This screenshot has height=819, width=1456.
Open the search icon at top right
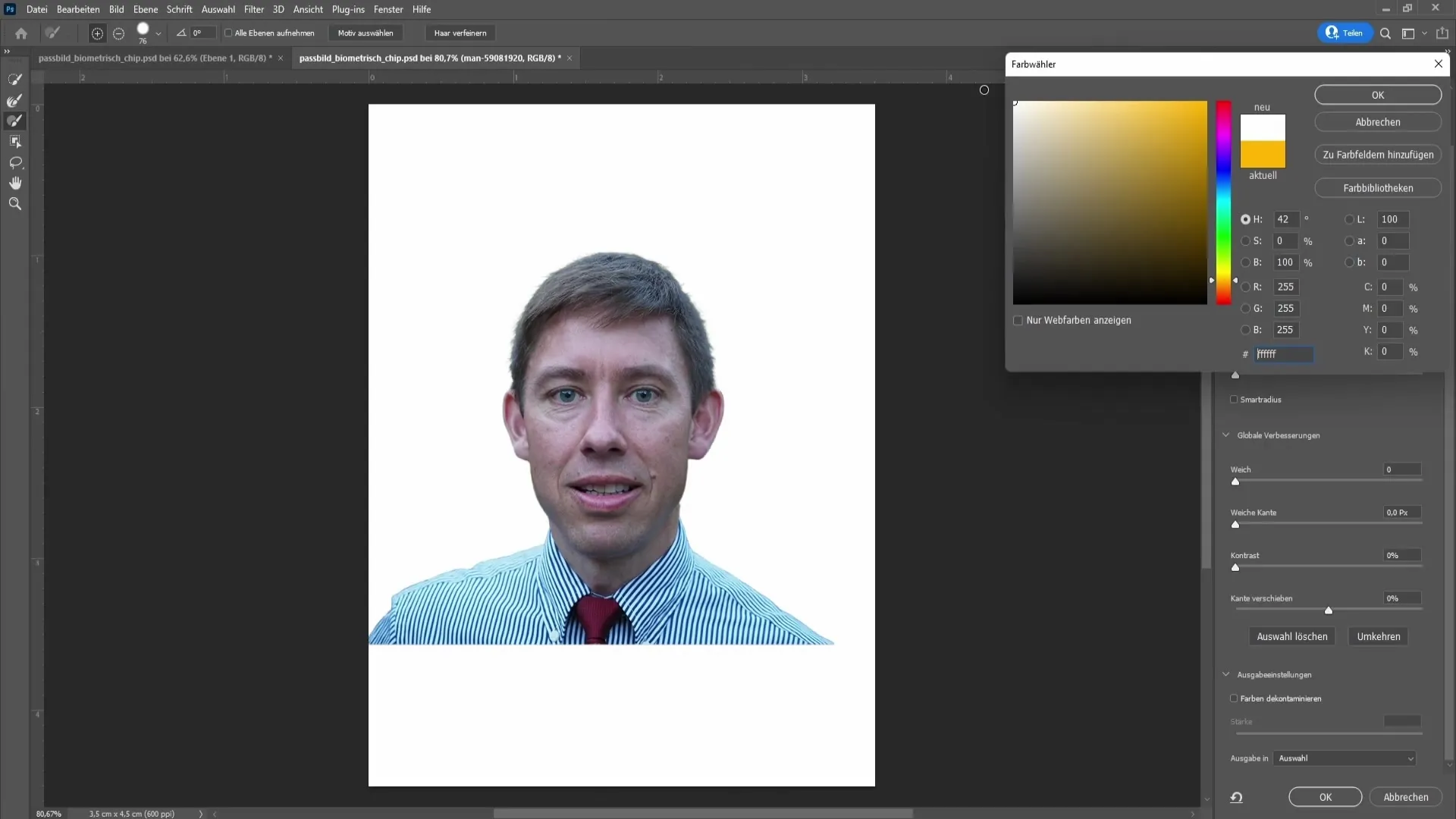click(1385, 33)
